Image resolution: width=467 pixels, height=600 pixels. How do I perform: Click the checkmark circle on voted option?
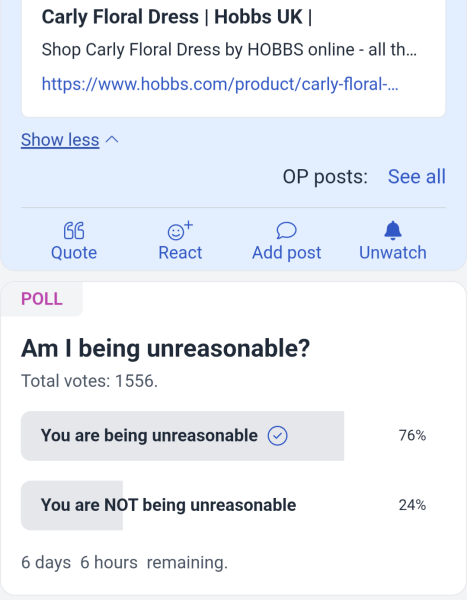coord(278,436)
